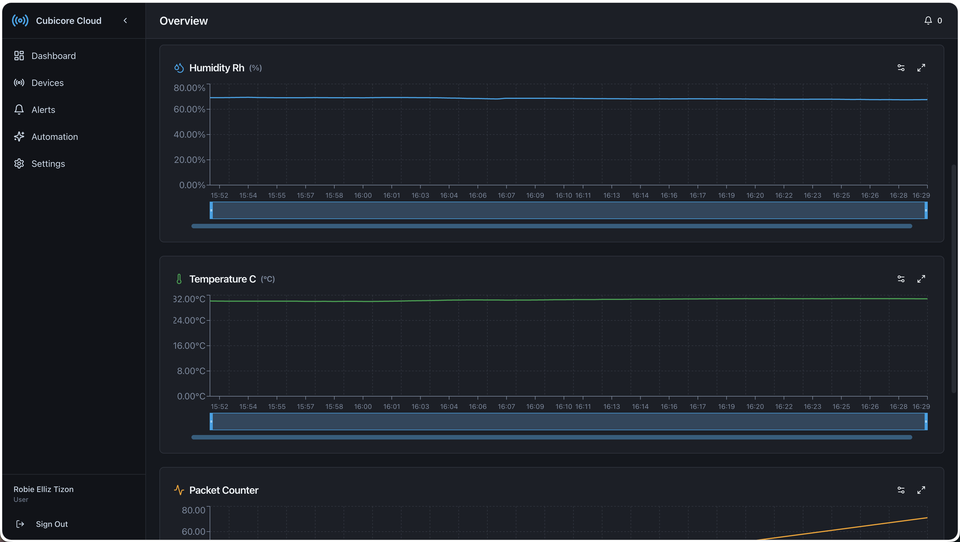Click the Humidity Rh chart title

pyautogui.click(x=217, y=68)
